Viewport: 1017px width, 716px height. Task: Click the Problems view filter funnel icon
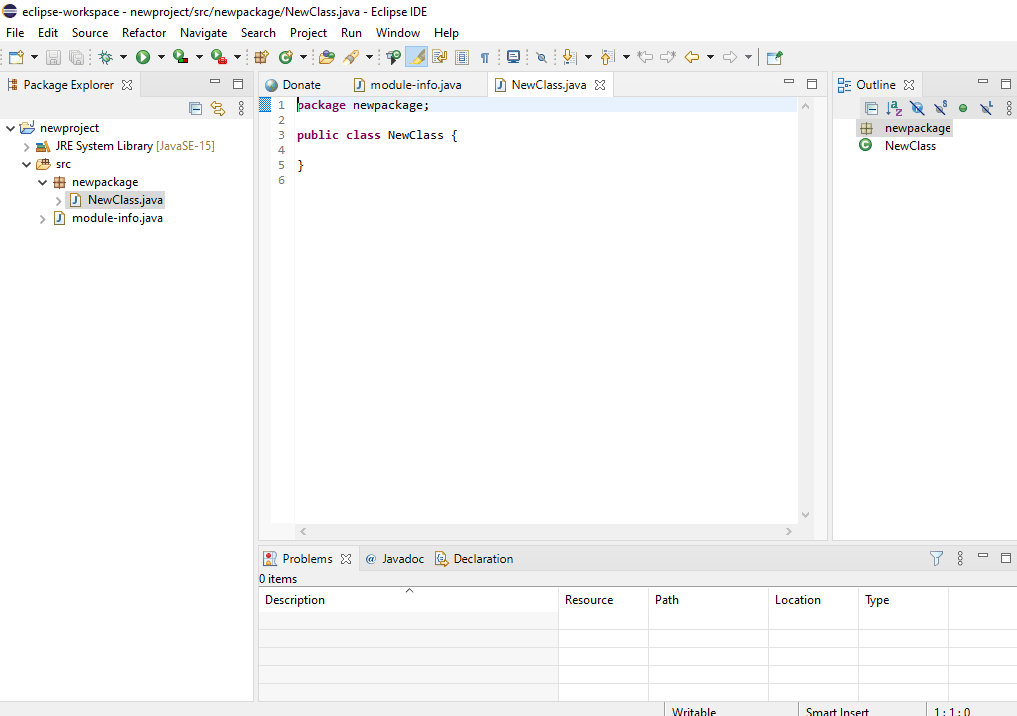click(936, 559)
